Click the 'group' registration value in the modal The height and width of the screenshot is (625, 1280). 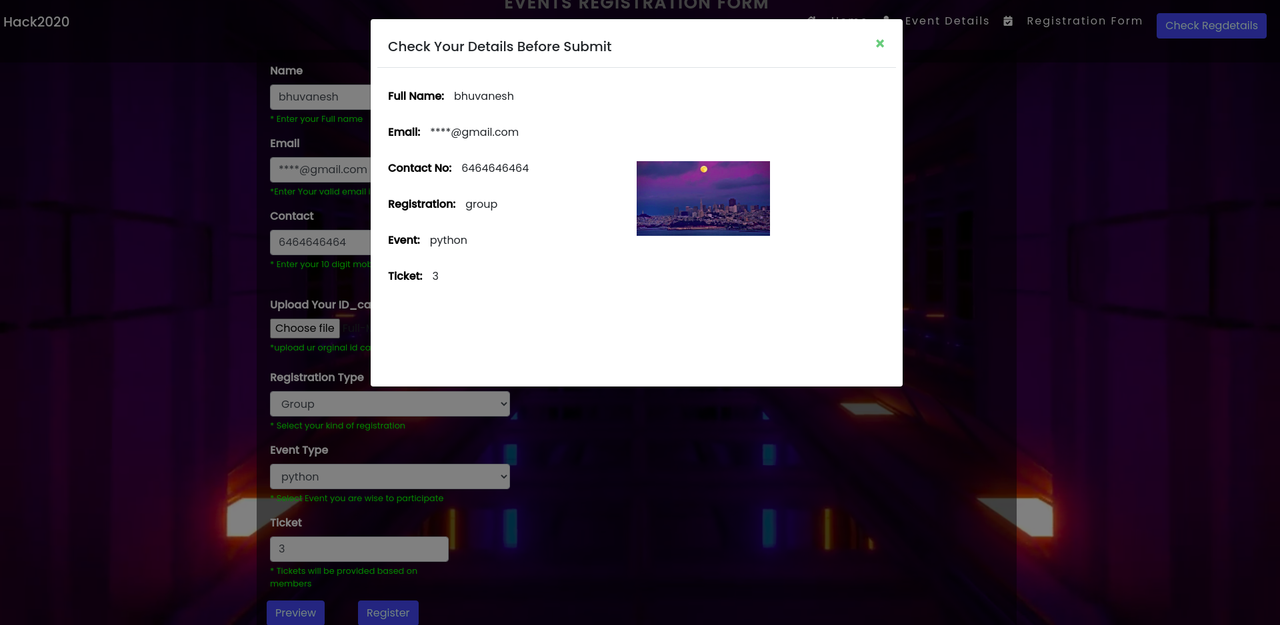pyautogui.click(x=481, y=204)
